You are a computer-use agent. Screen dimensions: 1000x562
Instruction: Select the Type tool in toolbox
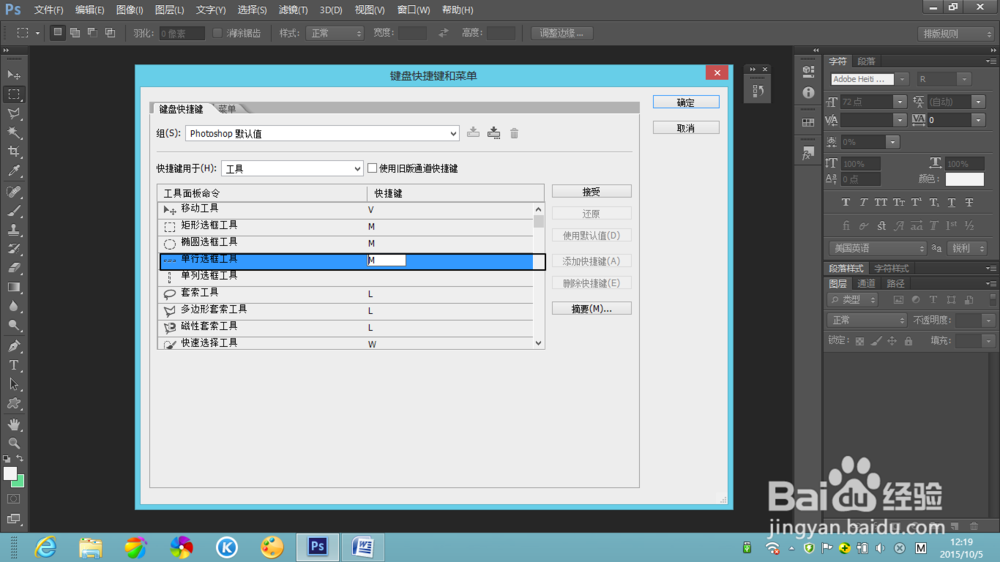coord(13,366)
